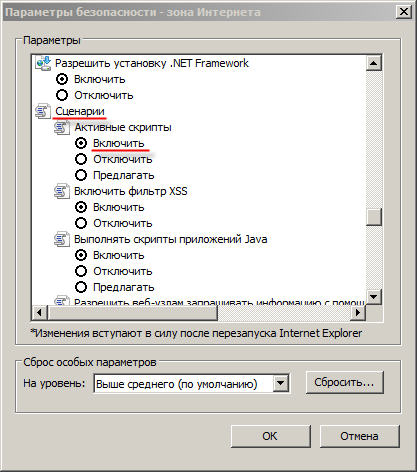The width and height of the screenshot is (417, 472).
Task: Click the Активные скрипты script icon
Action: tap(62, 127)
